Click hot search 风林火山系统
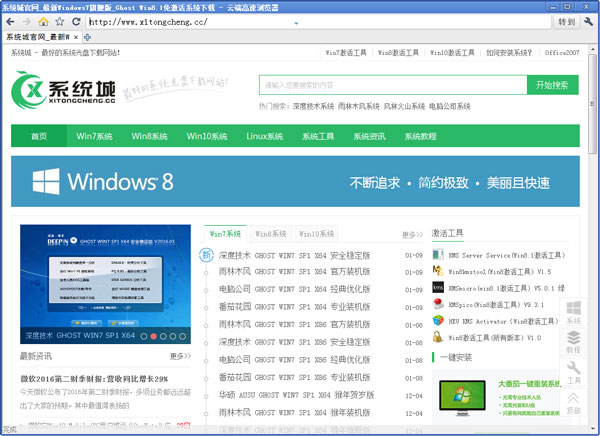Viewport: 600px width, 436px height. (x=404, y=106)
